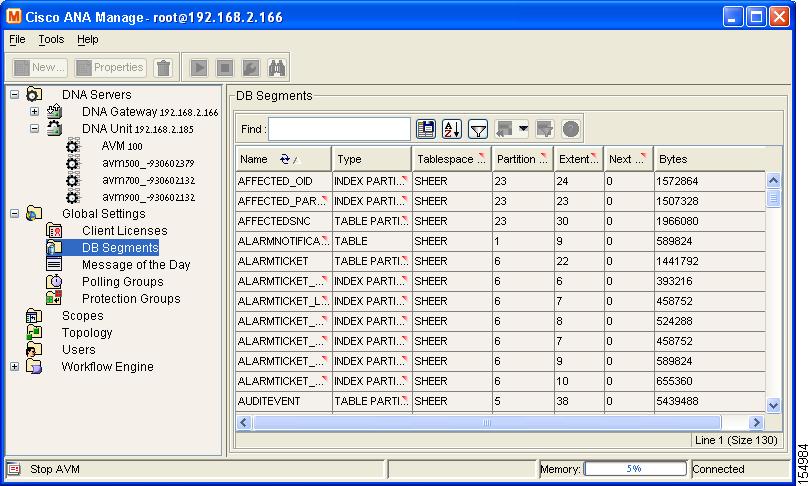This screenshot has height=486, width=812.
Task: Collapse the Global Settings node
Action: click(x=14, y=213)
